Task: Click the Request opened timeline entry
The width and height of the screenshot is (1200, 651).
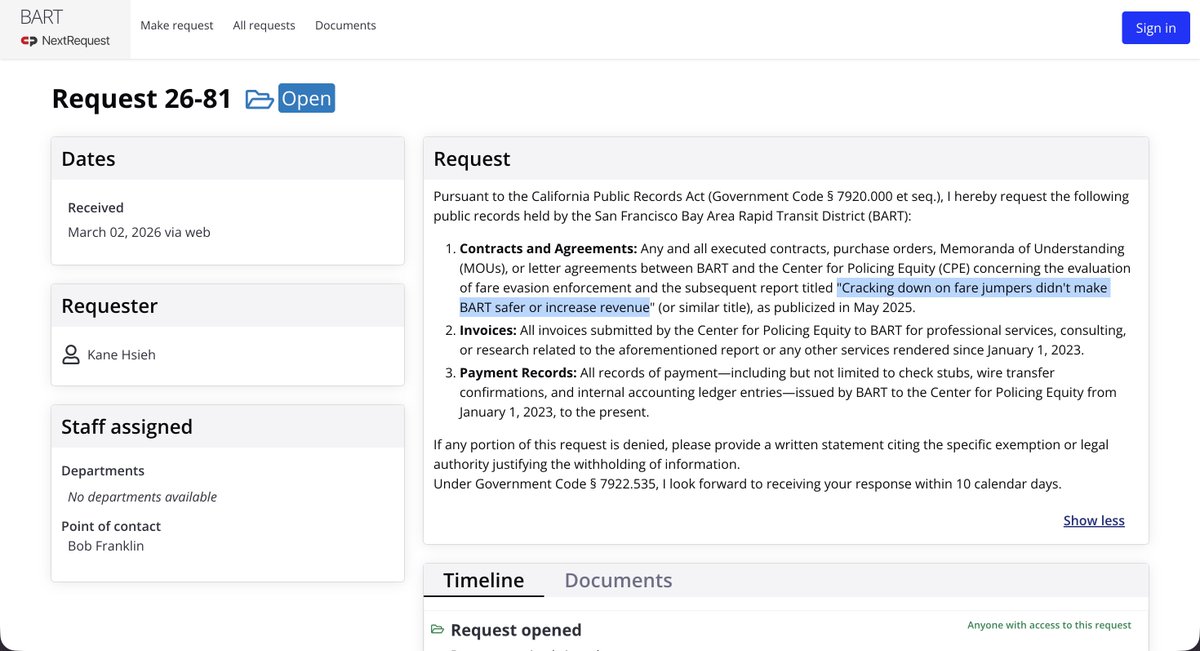Action: [x=516, y=630]
